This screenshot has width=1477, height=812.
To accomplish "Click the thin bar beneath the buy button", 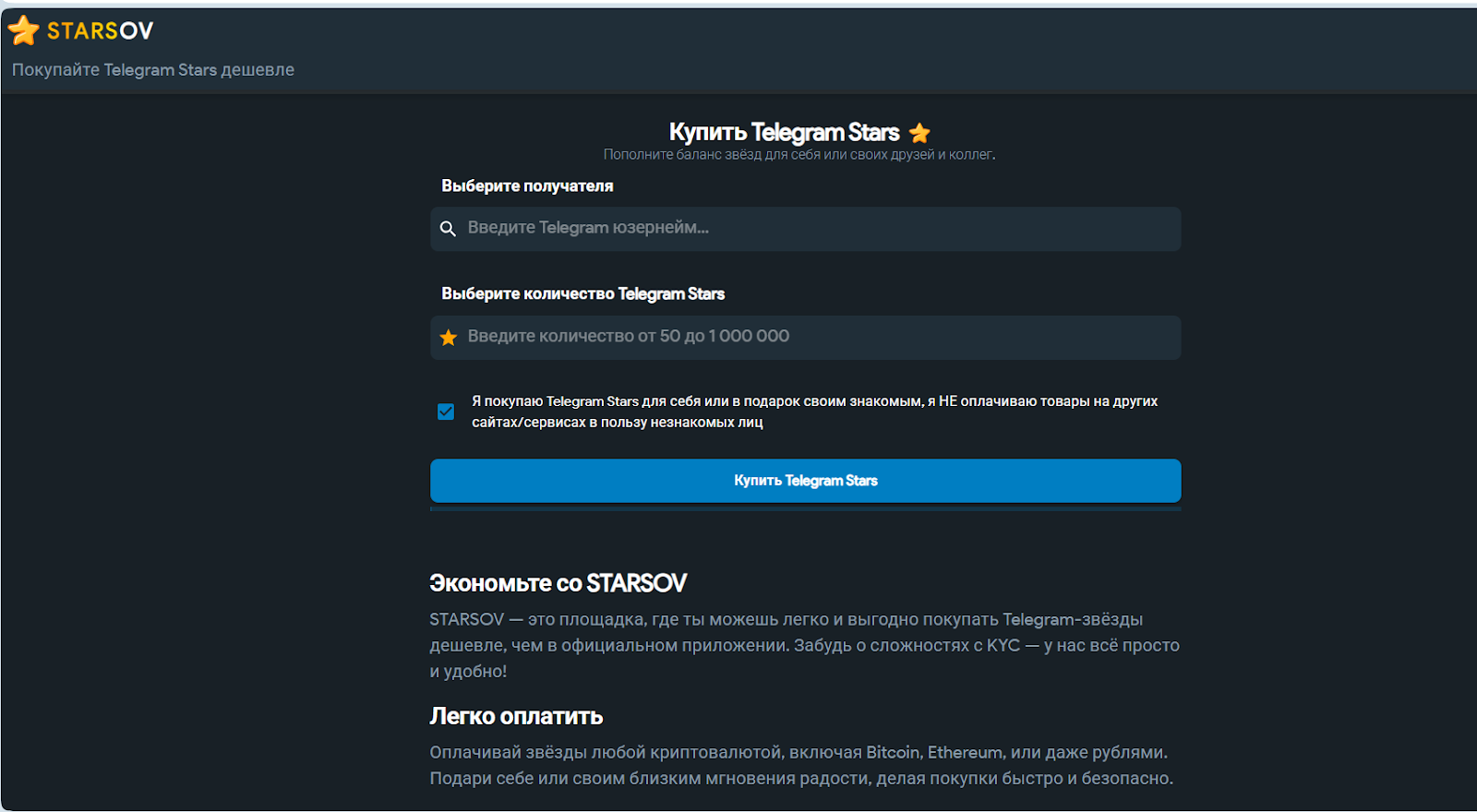I will pyautogui.click(x=805, y=507).
